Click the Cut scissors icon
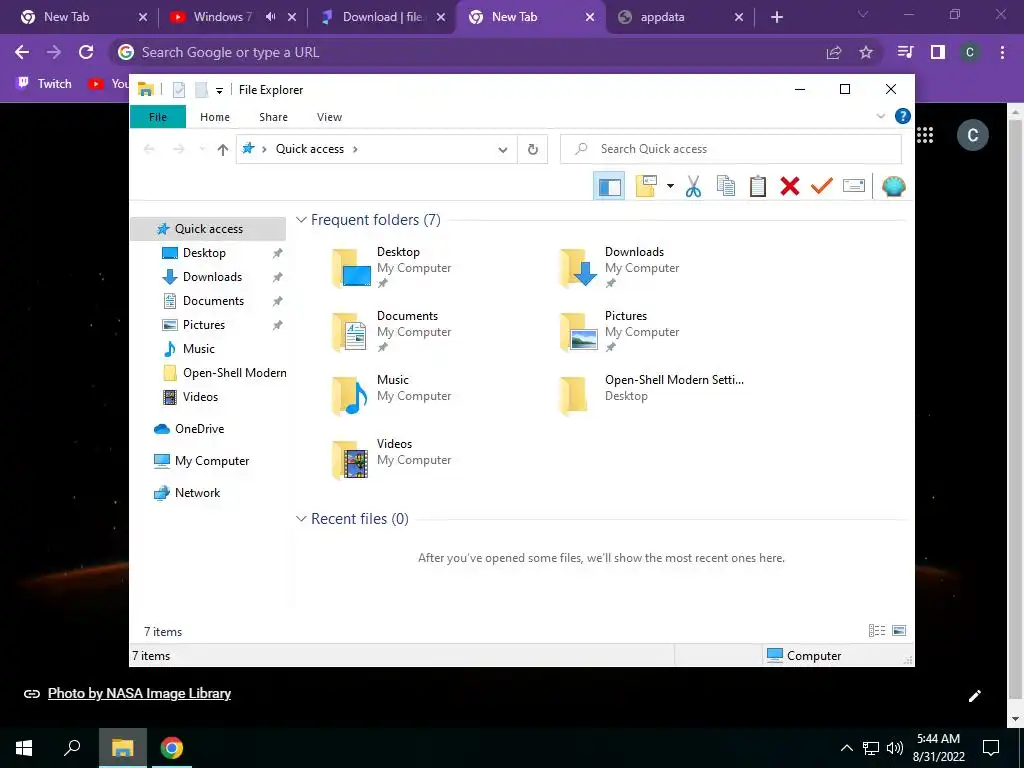This screenshot has width=1024, height=768. click(x=693, y=186)
